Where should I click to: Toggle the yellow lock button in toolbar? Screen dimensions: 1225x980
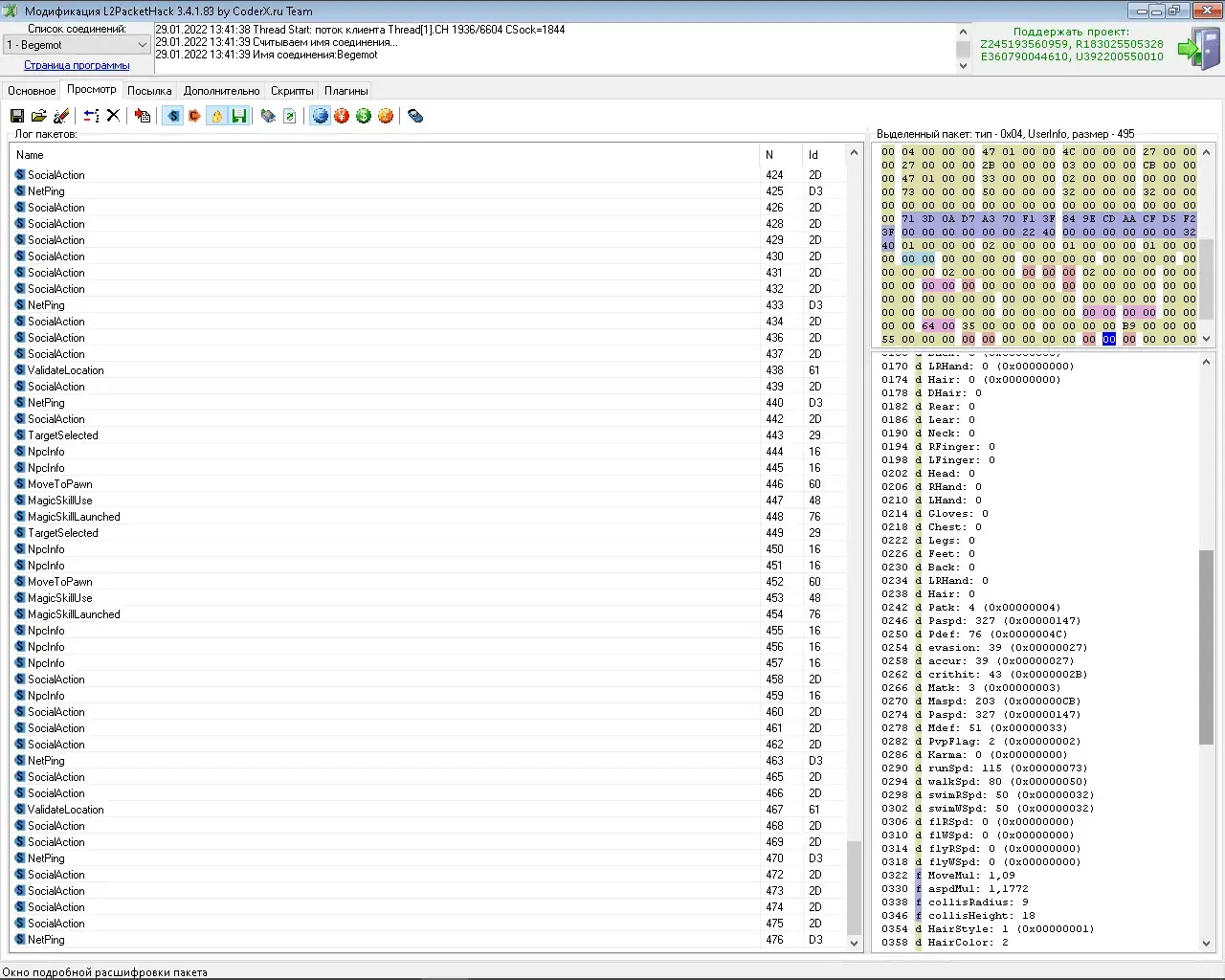(x=216, y=116)
